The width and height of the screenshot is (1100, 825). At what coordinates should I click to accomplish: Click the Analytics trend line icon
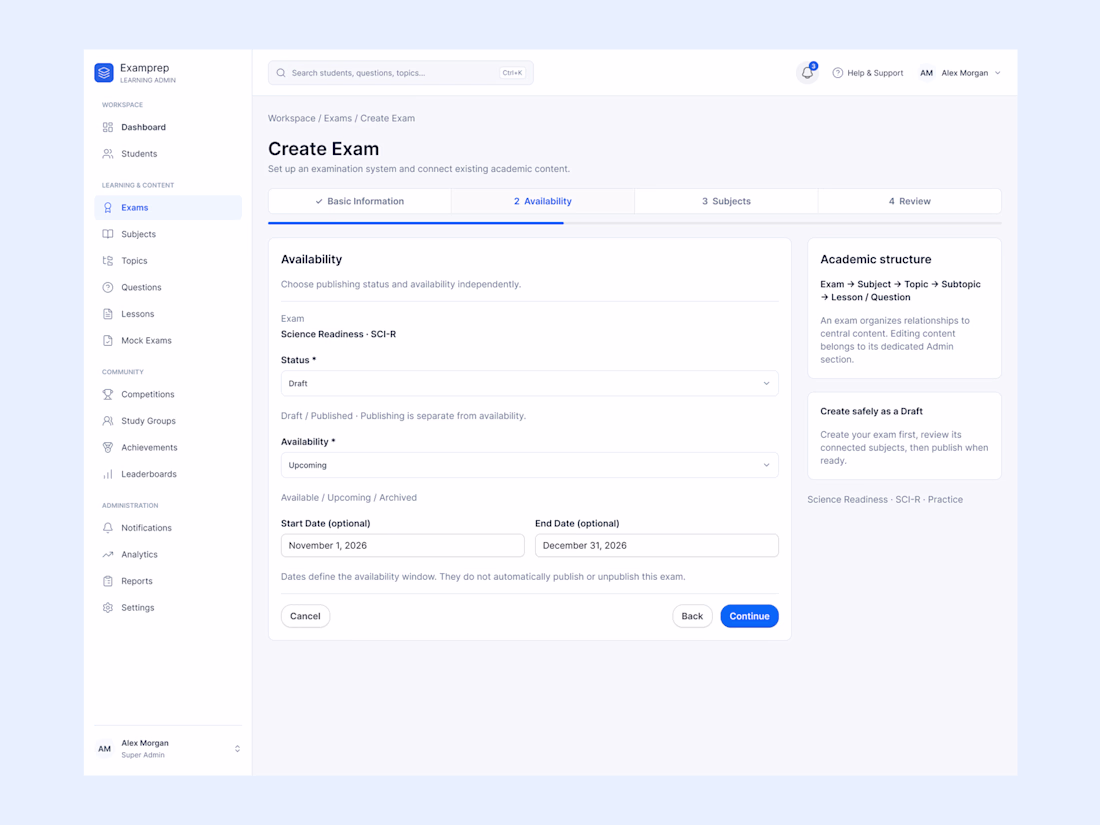click(108, 554)
